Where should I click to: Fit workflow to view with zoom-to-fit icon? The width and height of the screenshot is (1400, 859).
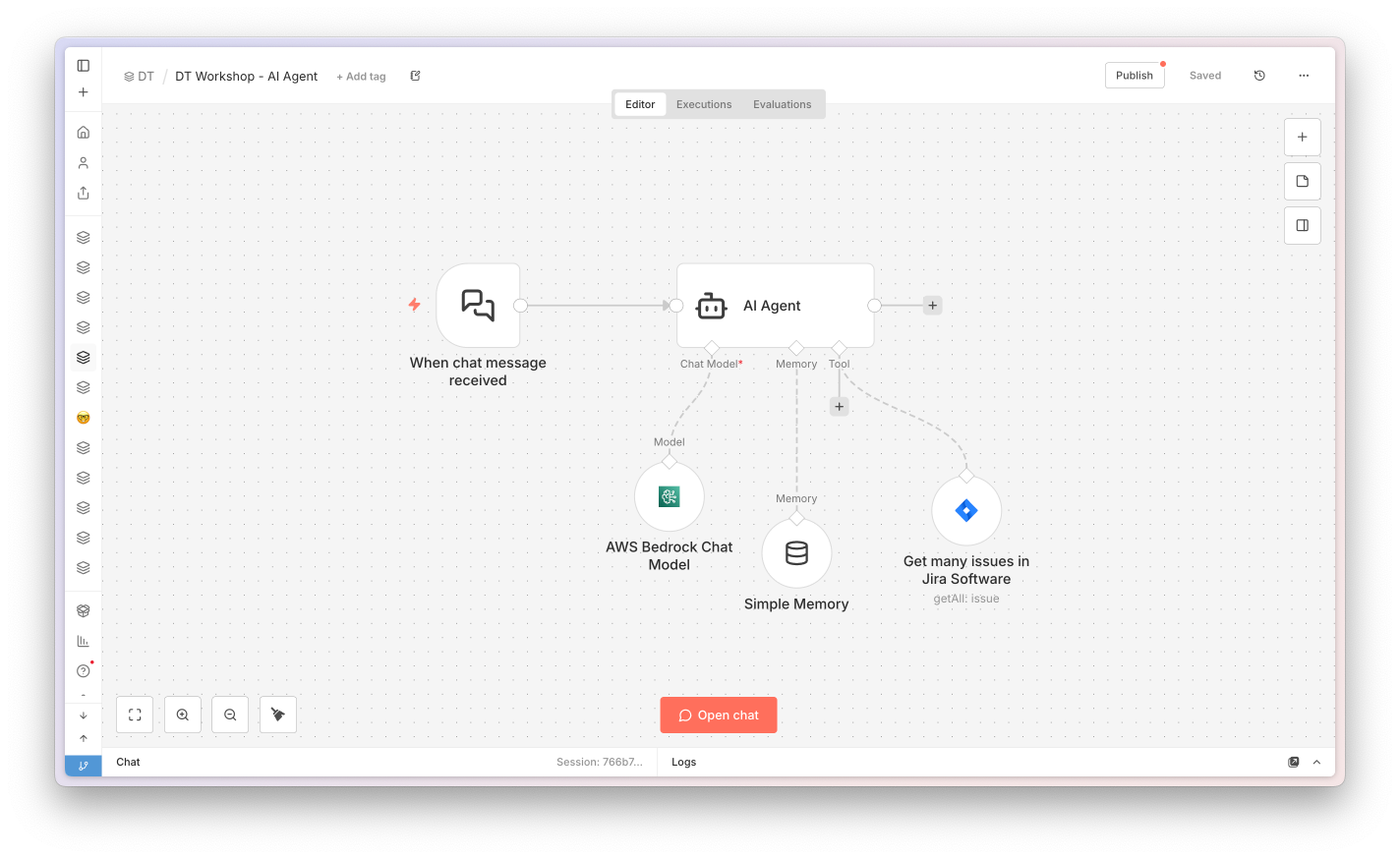(135, 715)
